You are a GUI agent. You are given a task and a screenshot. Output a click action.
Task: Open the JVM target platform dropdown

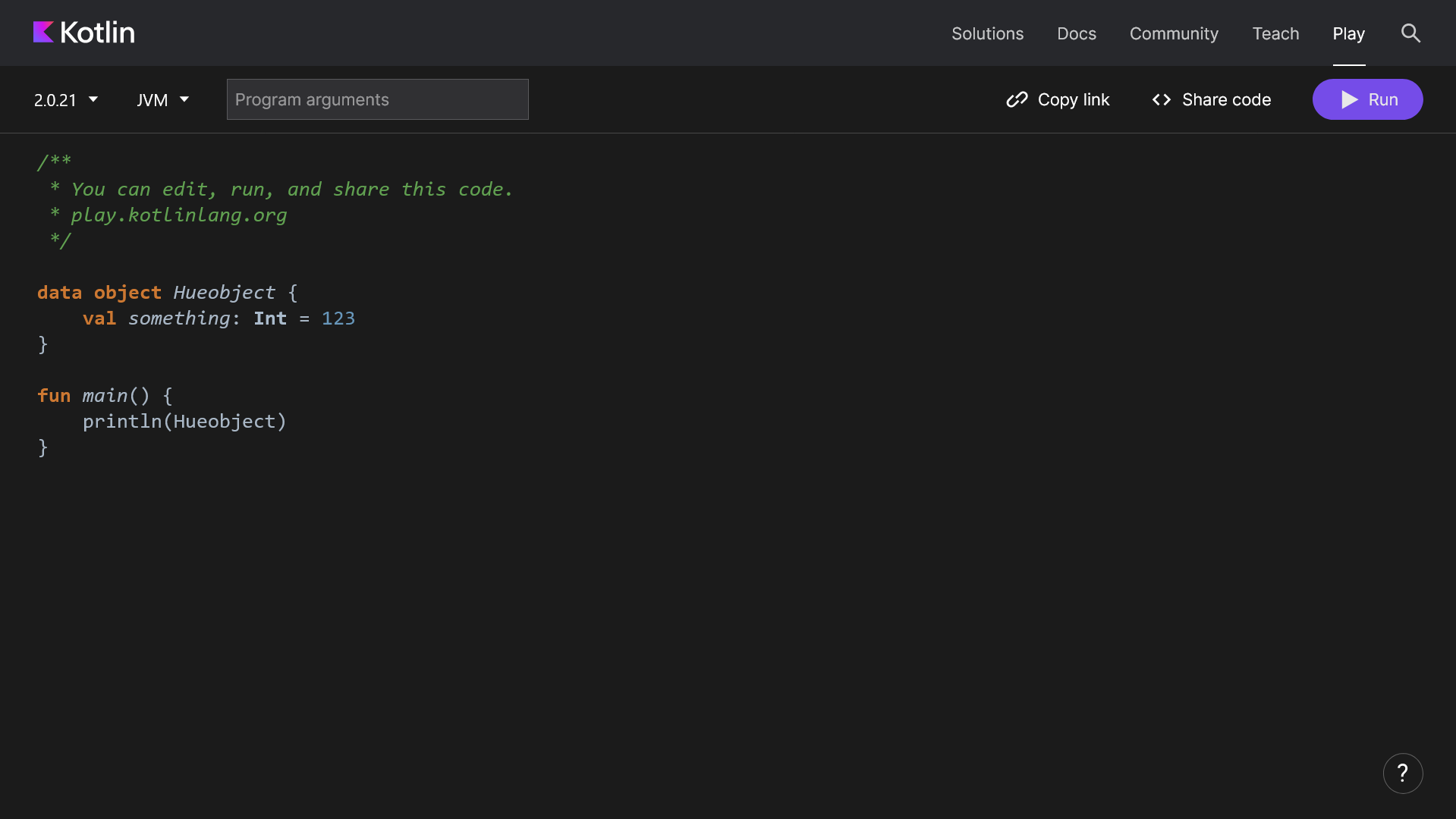click(x=163, y=99)
